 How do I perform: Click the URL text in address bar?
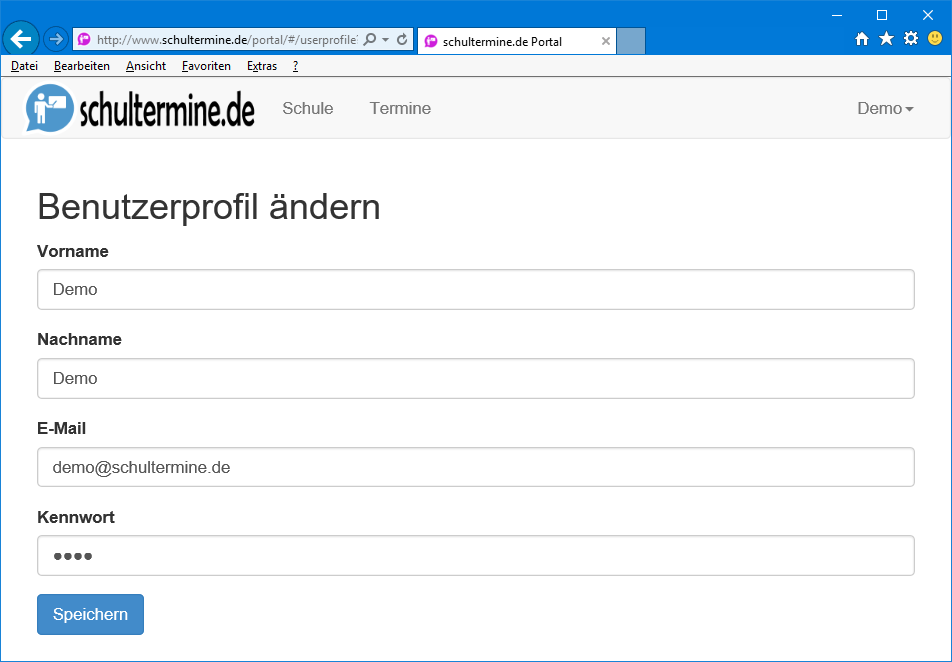pos(227,39)
